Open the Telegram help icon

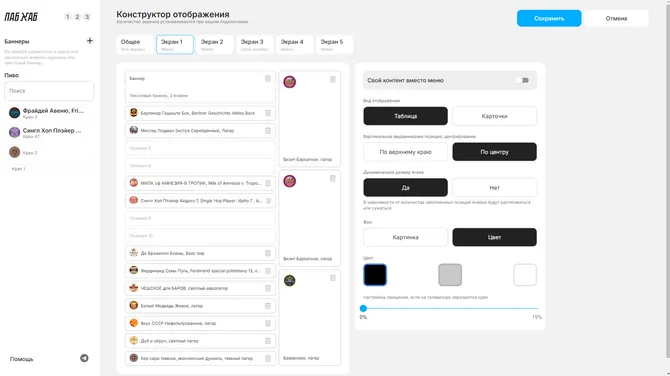coord(84,358)
